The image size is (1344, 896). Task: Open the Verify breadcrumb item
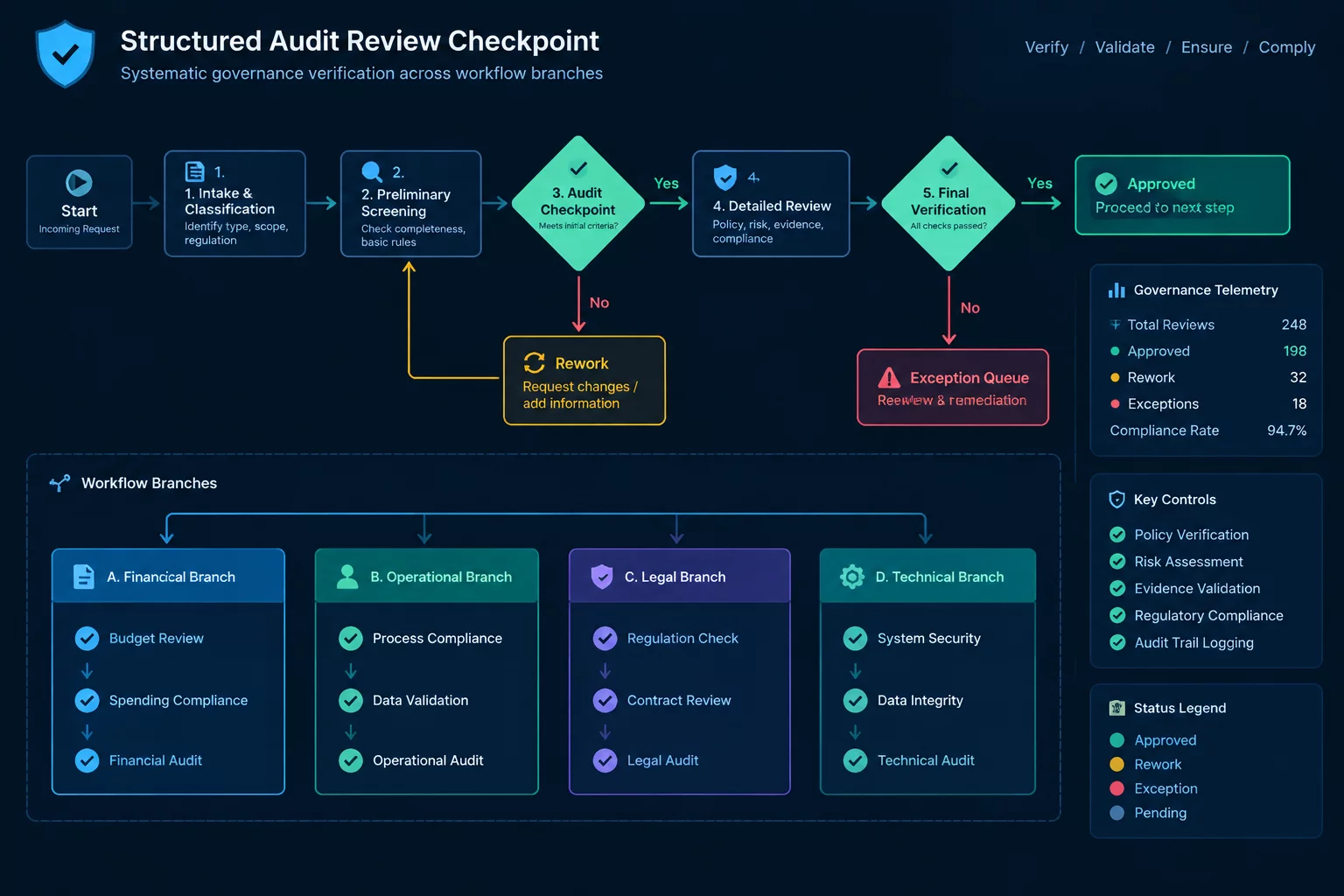coord(1046,47)
